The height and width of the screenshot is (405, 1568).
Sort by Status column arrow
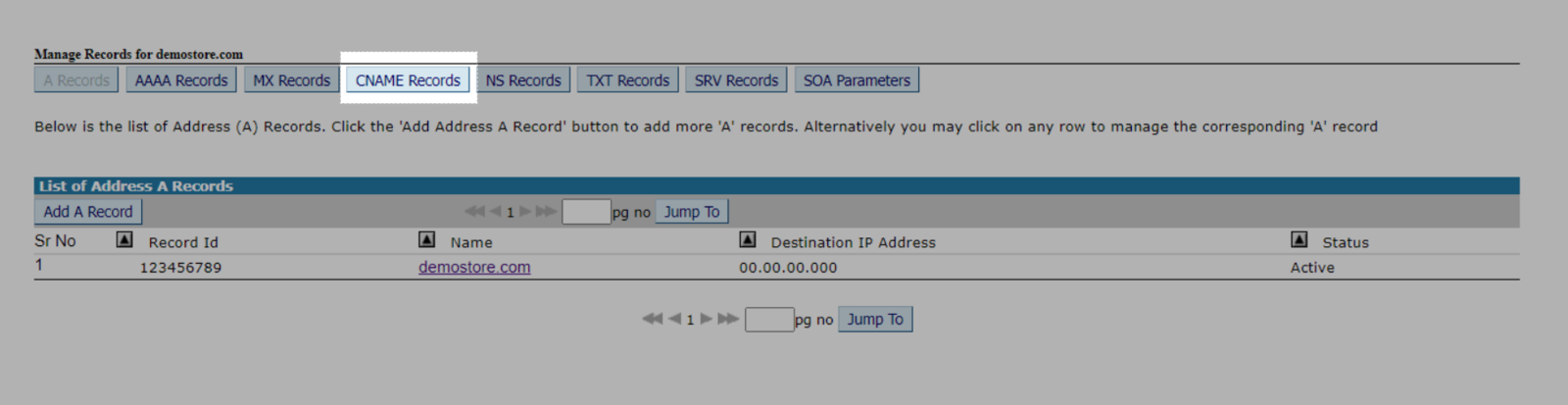point(1299,239)
